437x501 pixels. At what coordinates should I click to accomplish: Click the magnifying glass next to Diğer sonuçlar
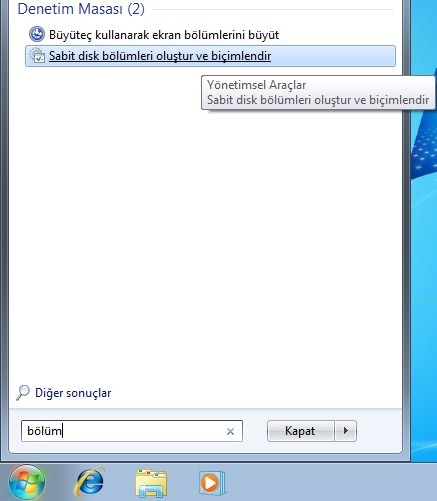click(23, 393)
